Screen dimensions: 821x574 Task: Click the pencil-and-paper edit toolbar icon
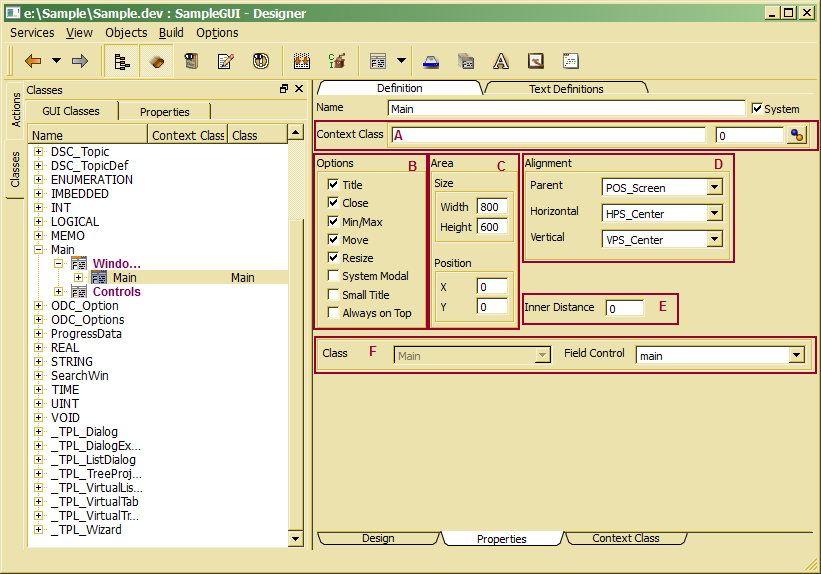[225, 61]
